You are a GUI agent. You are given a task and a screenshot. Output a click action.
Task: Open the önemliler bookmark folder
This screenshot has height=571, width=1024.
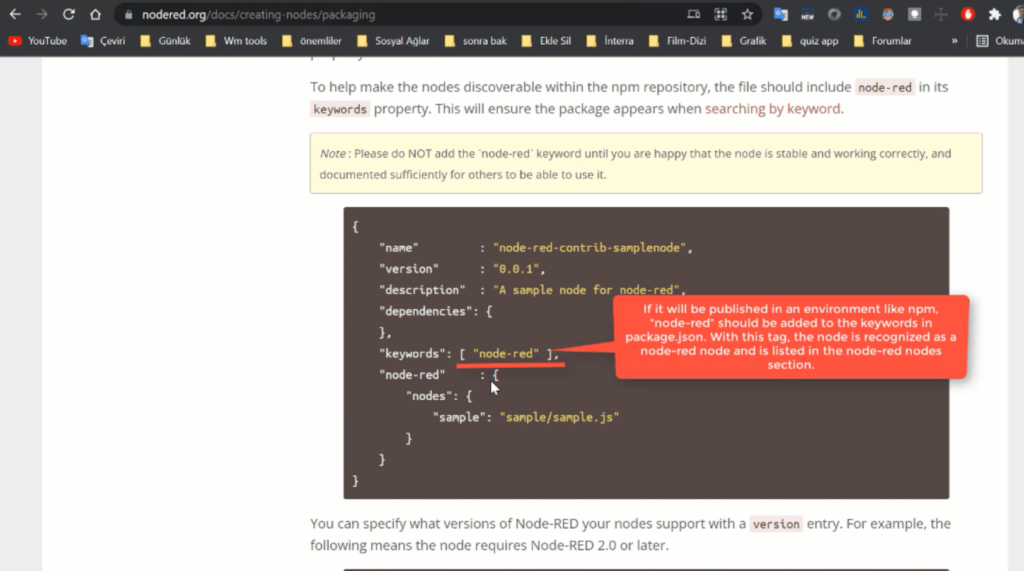click(312, 41)
